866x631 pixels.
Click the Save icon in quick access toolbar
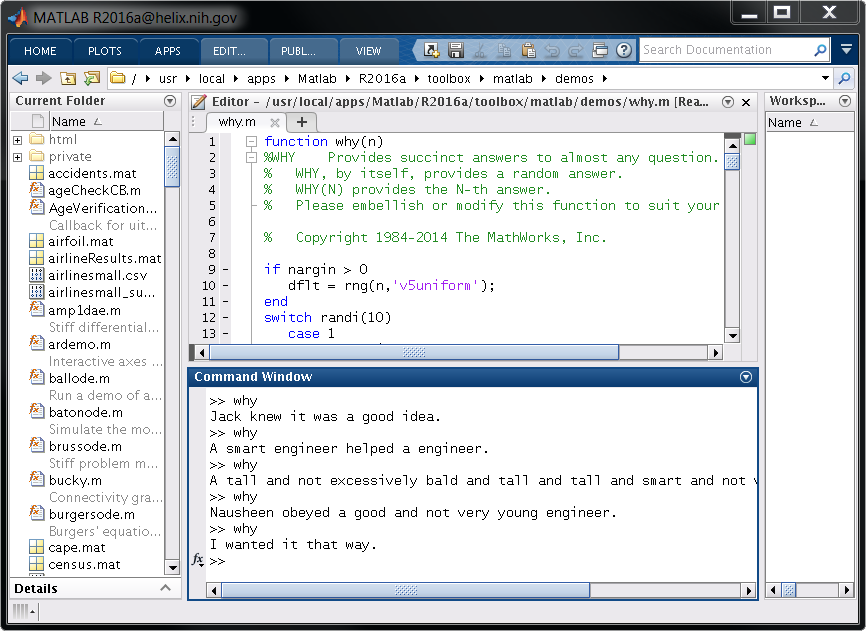(x=456, y=51)
